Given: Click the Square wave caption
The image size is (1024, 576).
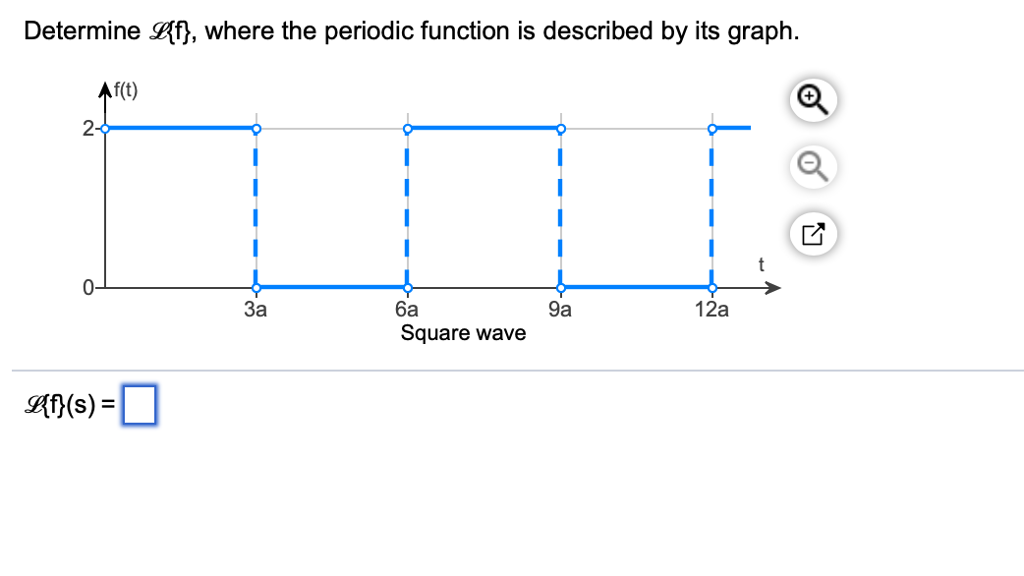Looking at the screenshot, I should point(462,333).
